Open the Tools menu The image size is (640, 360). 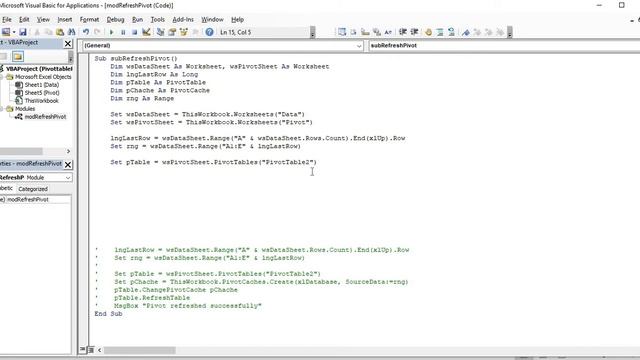pos(157,20)
